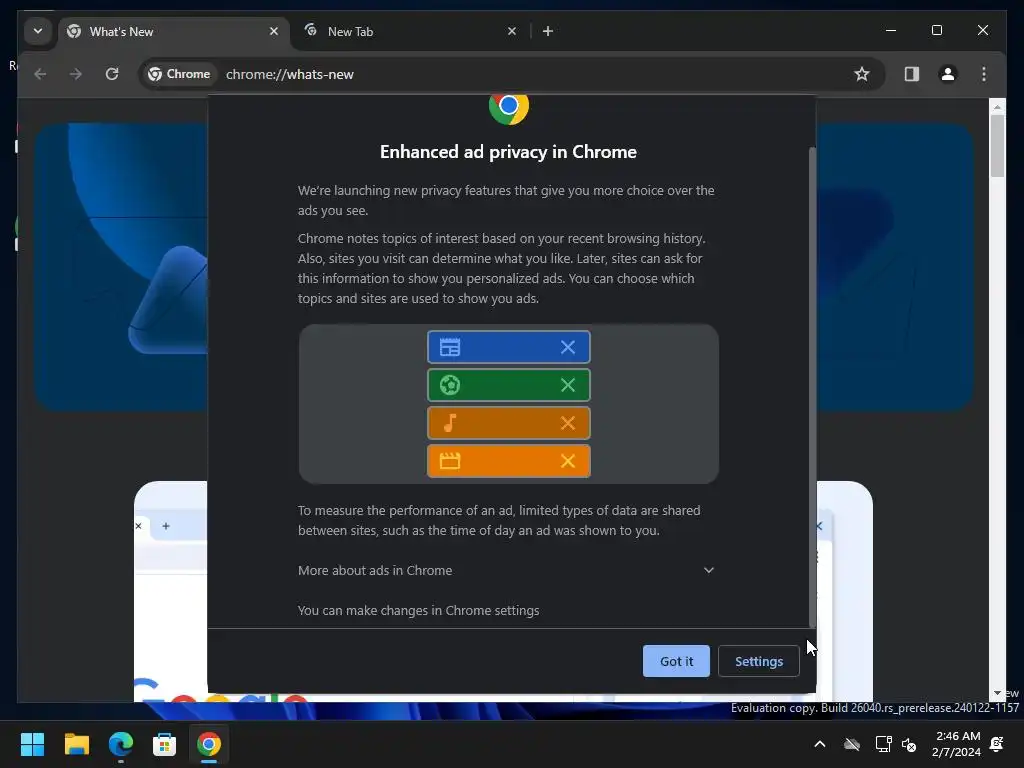Close the What's New tab

pos(274,31)
